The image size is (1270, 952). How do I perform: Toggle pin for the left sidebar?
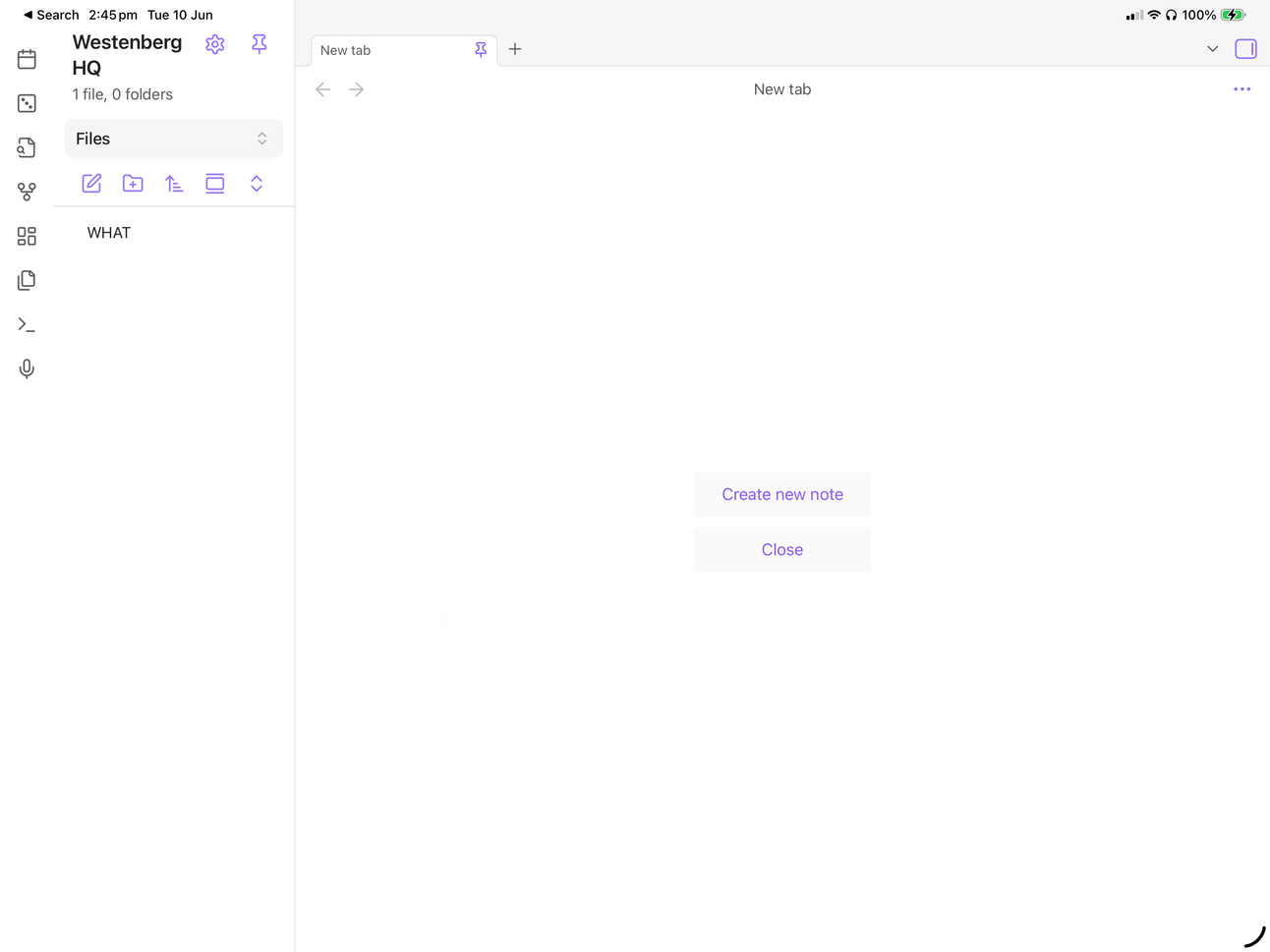[x=260, y=44]
